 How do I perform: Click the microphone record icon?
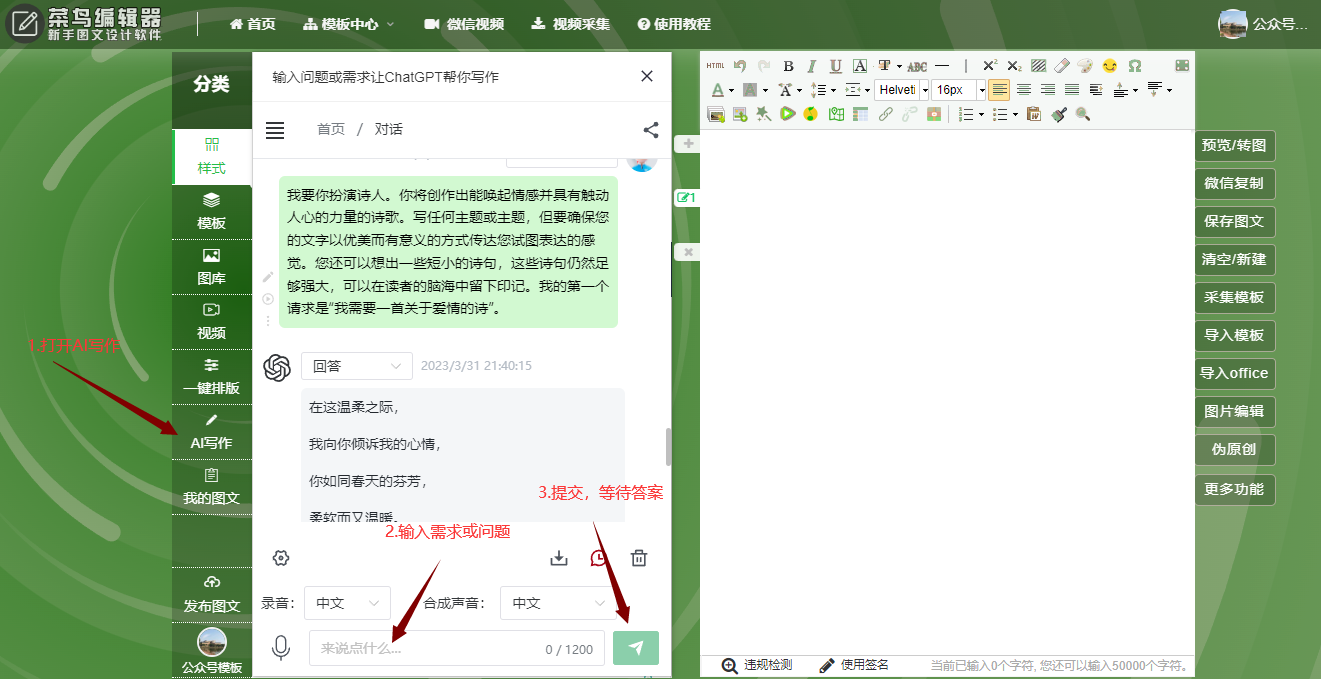pos(281,648)
